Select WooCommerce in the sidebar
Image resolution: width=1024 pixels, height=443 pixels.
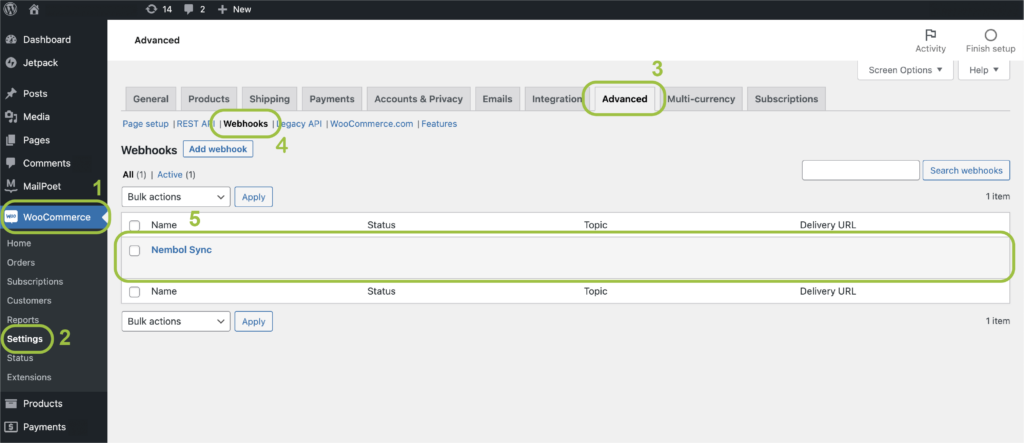(x=54, y=218)
